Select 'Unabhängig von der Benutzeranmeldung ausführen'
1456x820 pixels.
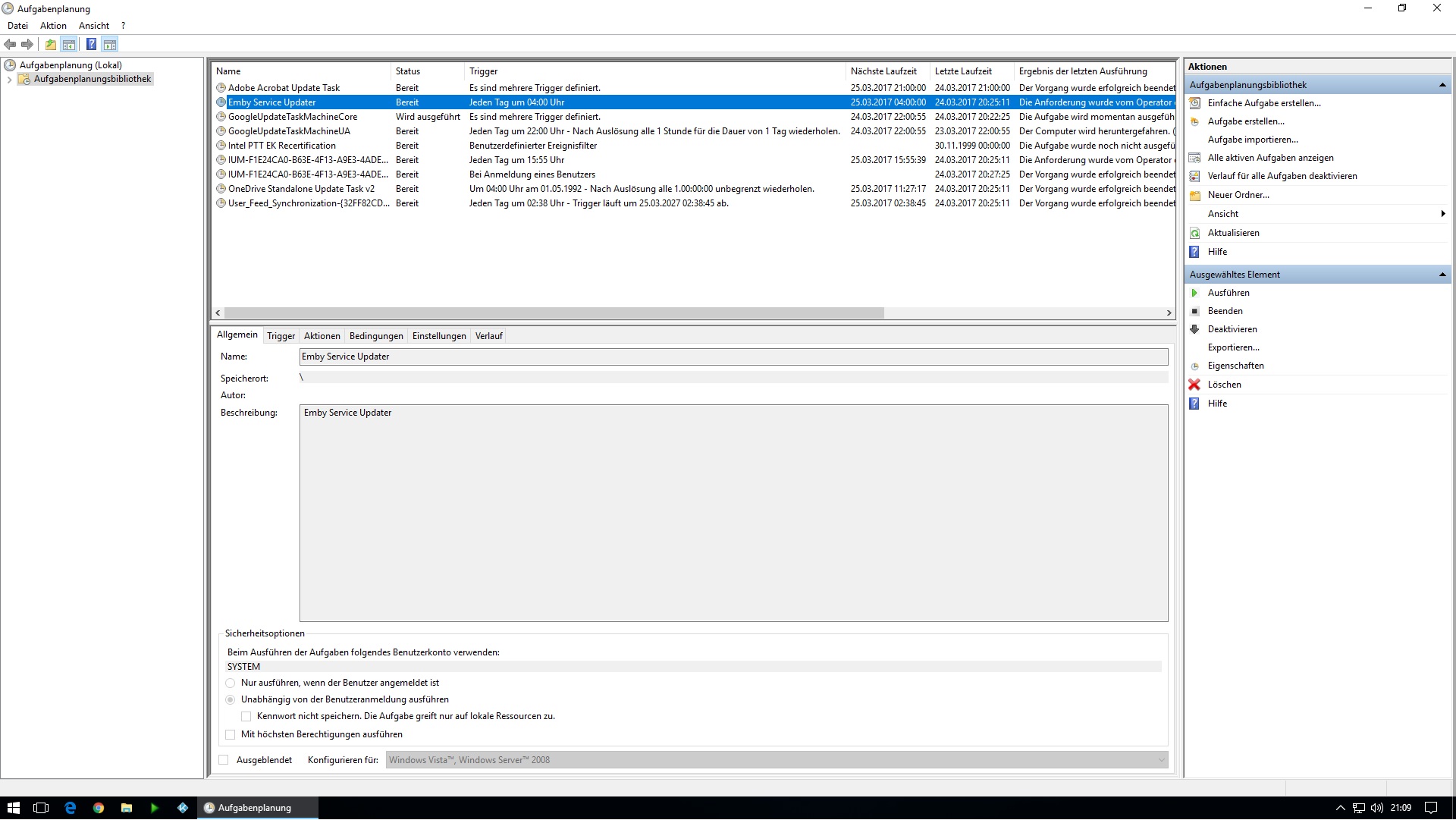coord(231,700)
